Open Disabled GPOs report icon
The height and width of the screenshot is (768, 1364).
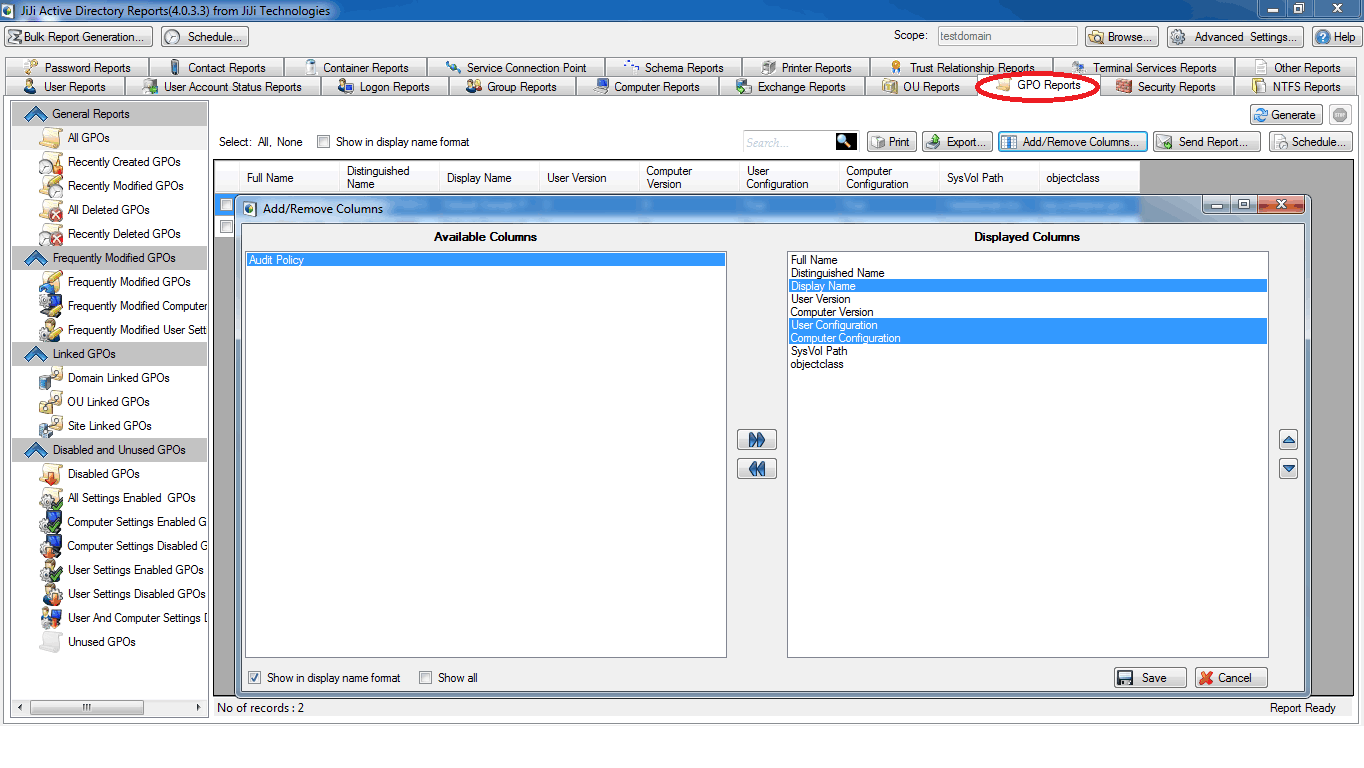(x=51, y=474)
